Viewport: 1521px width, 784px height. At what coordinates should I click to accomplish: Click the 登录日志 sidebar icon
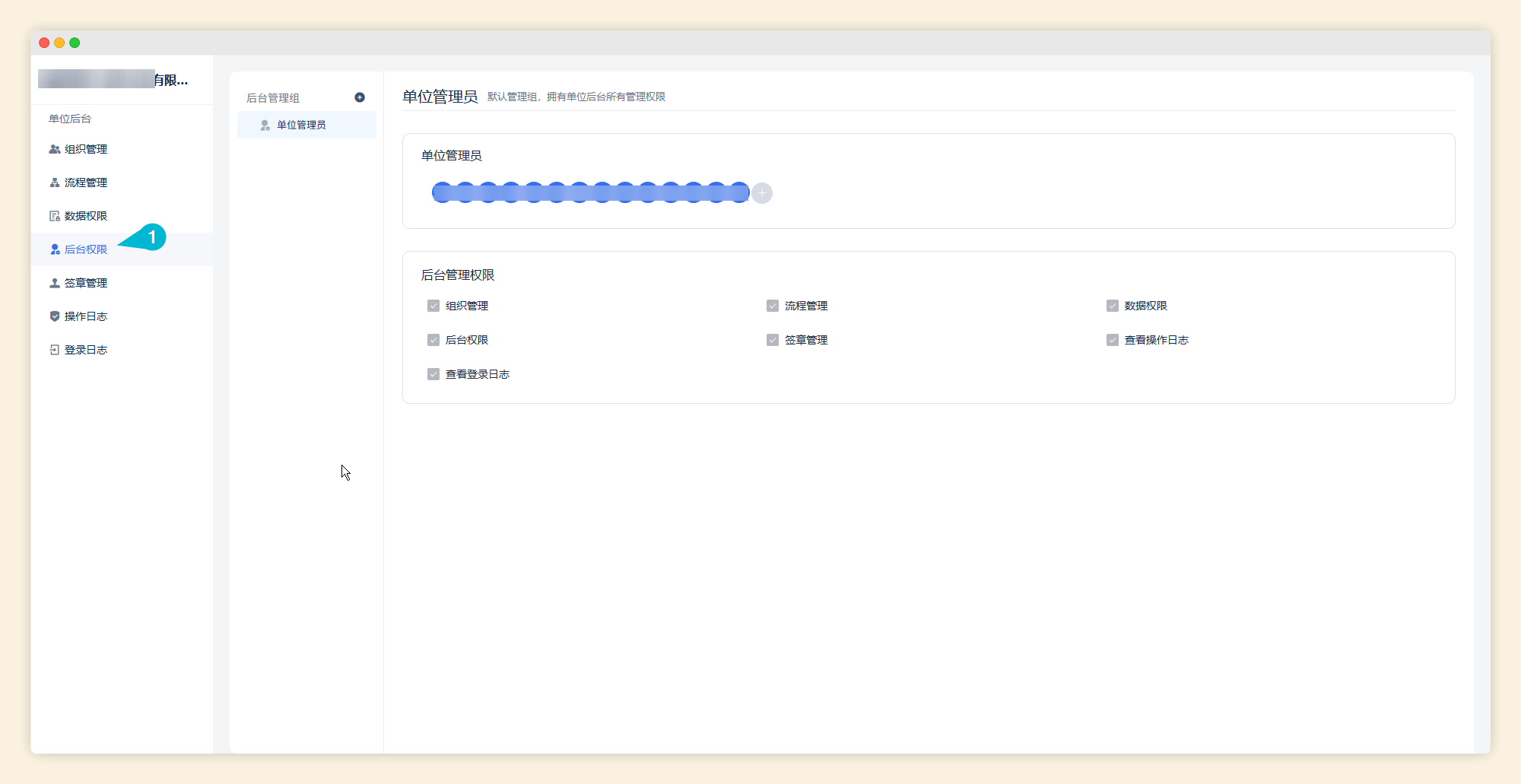click(x=55, y=350)
